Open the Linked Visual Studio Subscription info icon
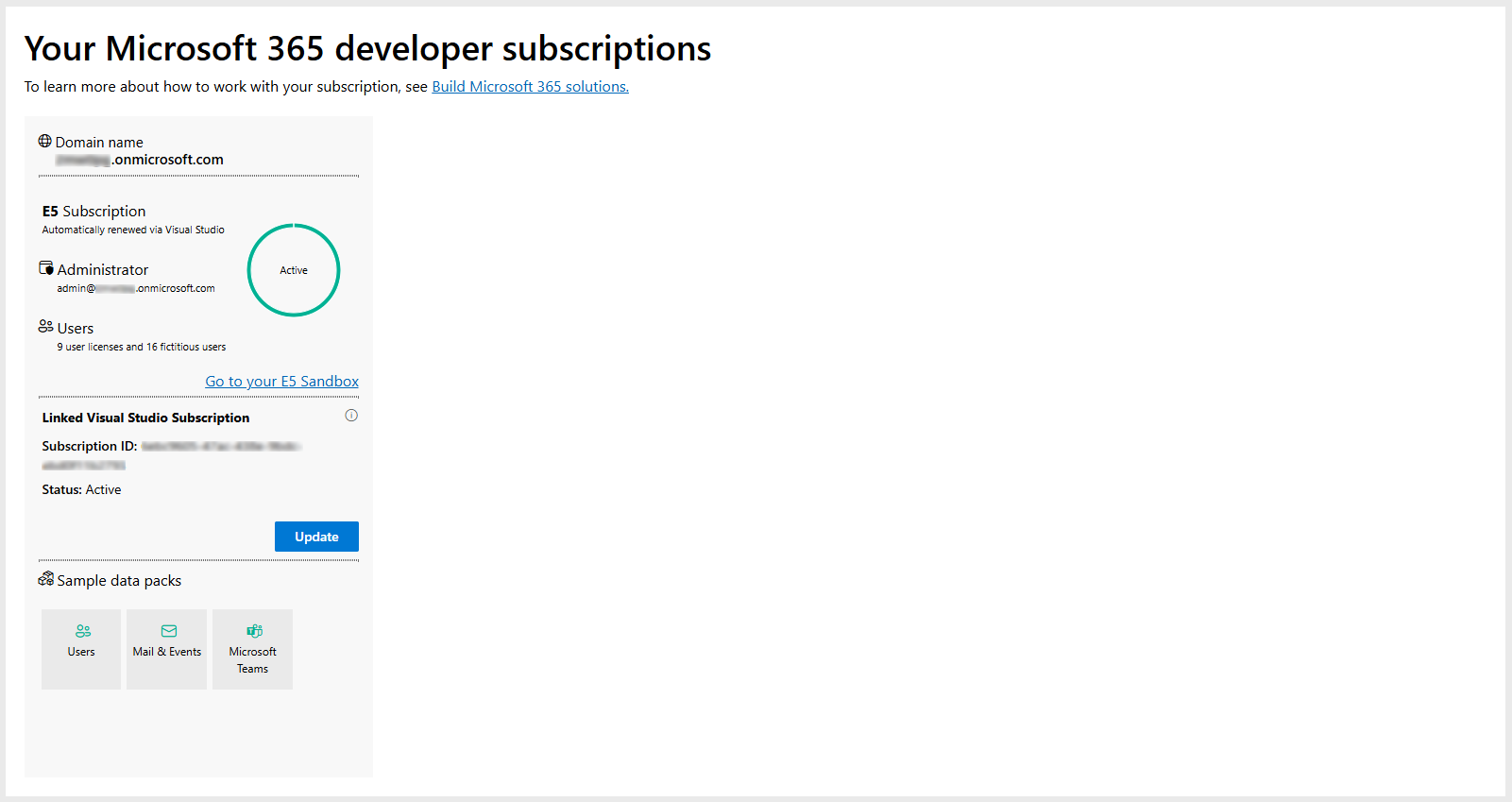The height and width of the screenshot is (802, 1512). 351,416
